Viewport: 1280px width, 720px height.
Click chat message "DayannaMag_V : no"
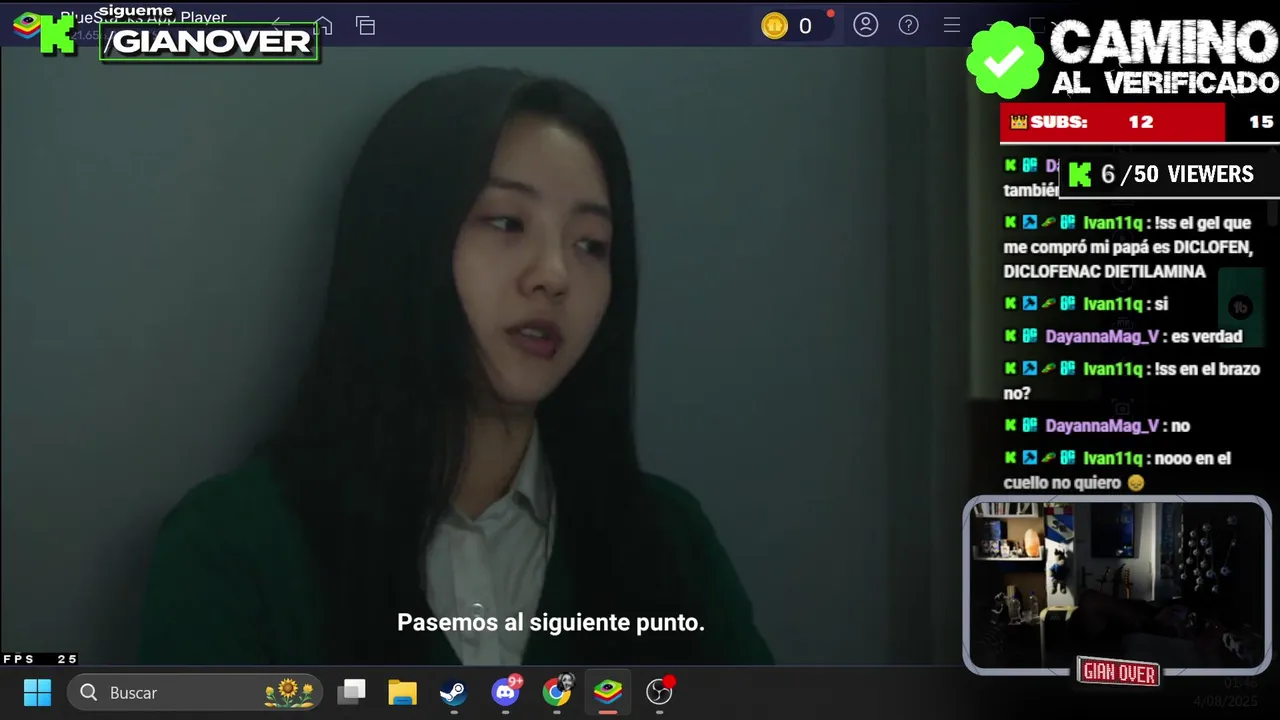coord(1097,426)
